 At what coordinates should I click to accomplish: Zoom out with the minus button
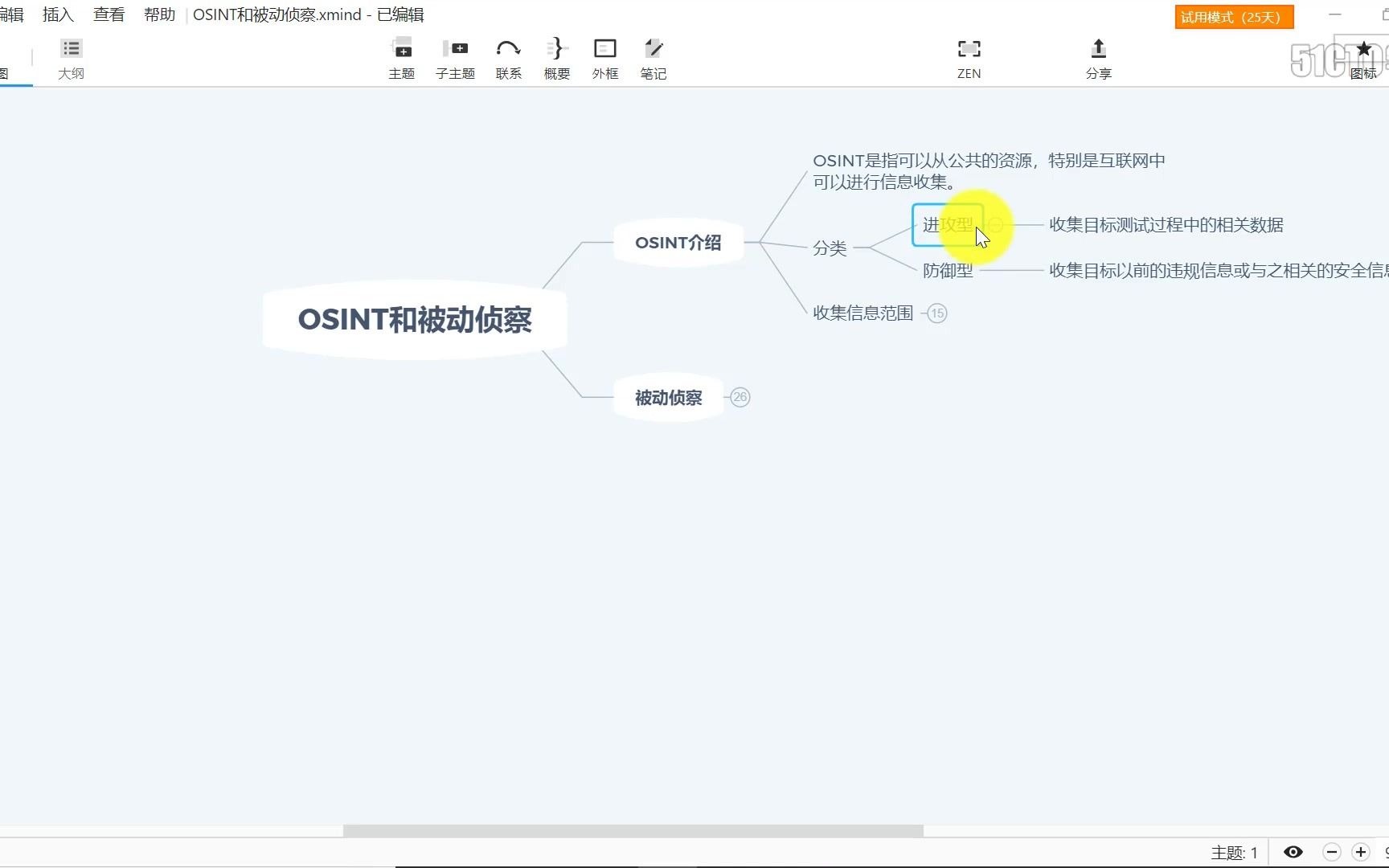point(1332,852)
